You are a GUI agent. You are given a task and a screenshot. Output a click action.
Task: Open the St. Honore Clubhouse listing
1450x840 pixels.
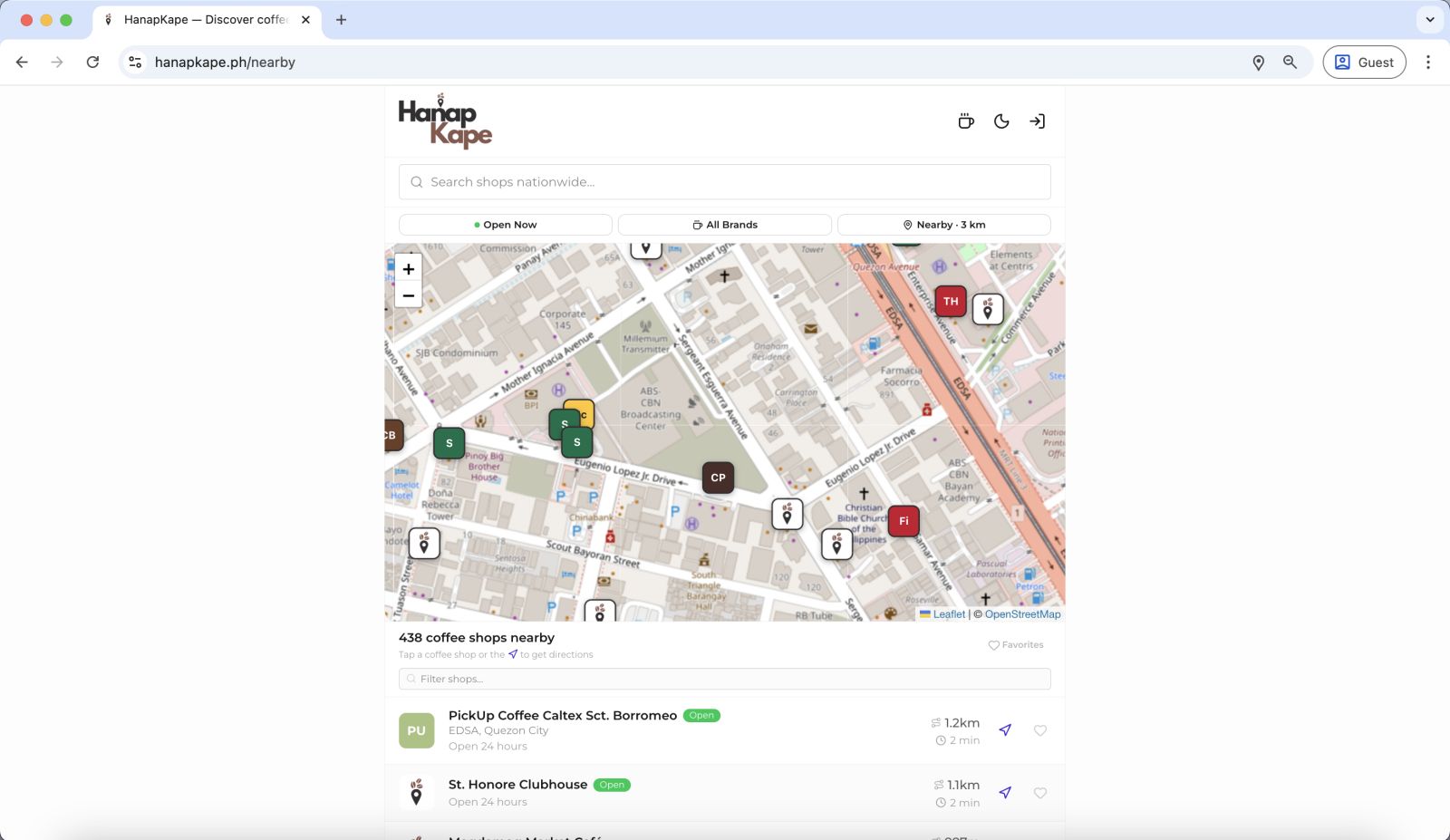(517, 785)
